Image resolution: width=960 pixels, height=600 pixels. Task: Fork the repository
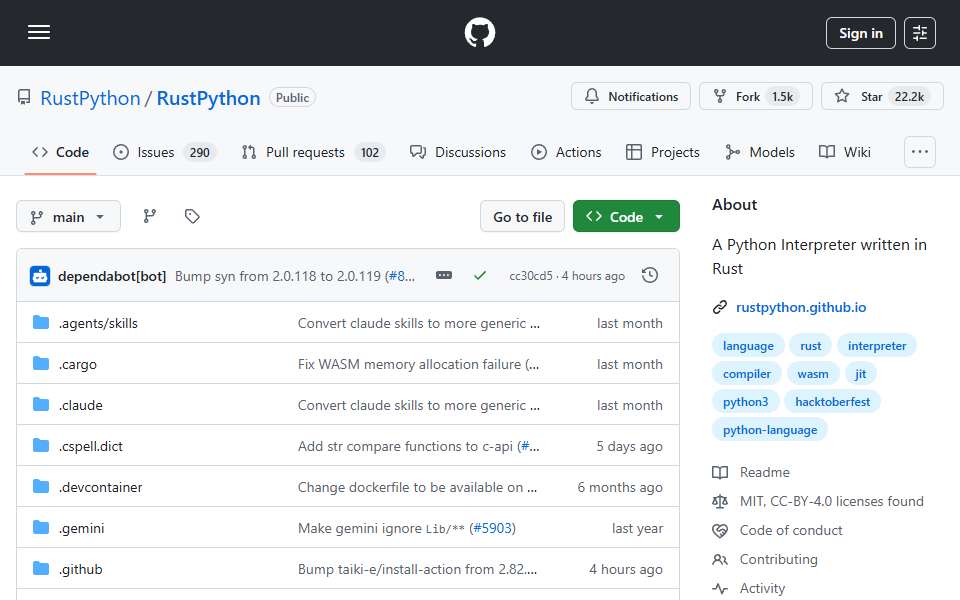756,97
